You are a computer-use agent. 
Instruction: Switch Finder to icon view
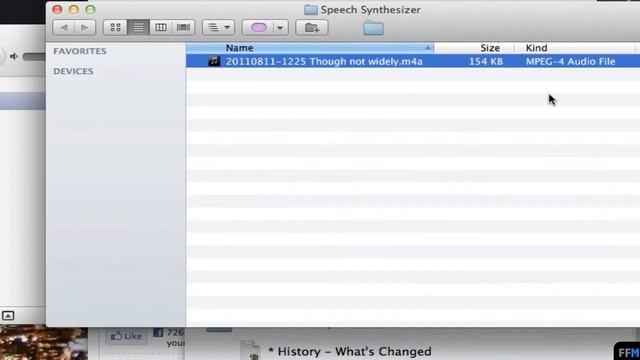[x=116, y=27]
